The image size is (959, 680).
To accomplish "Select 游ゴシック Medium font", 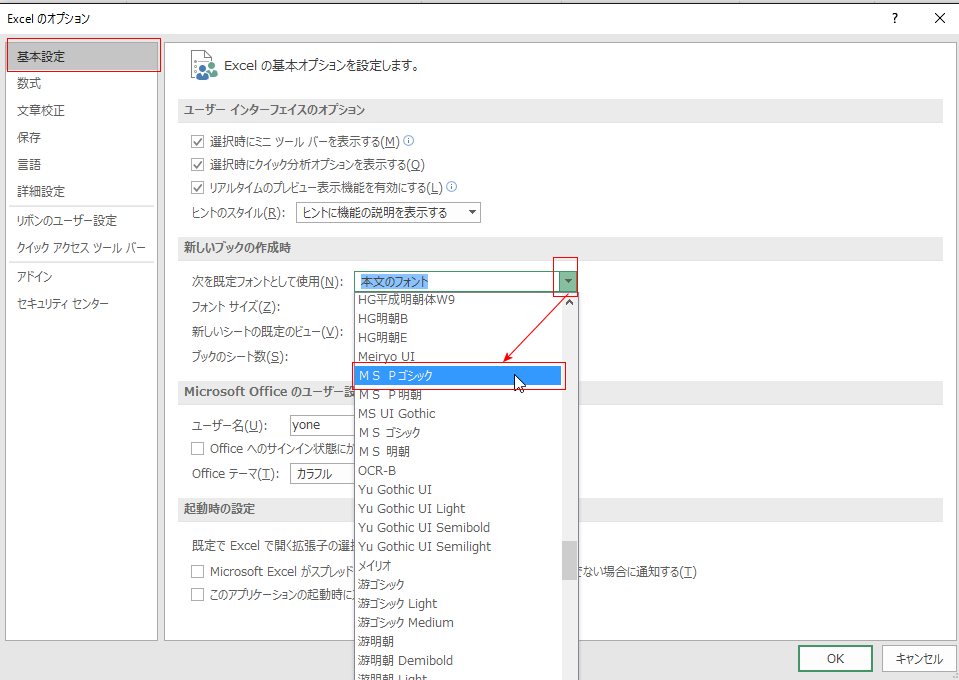I will (x=457, y=622).
